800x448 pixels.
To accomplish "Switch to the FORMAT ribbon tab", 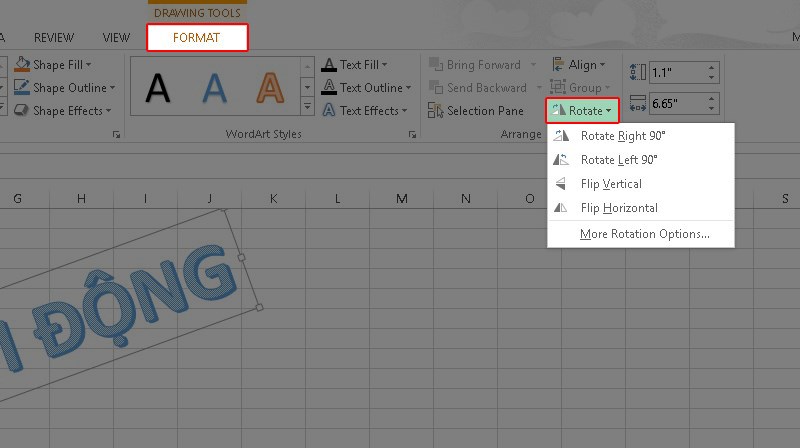I will coord(197,38).
